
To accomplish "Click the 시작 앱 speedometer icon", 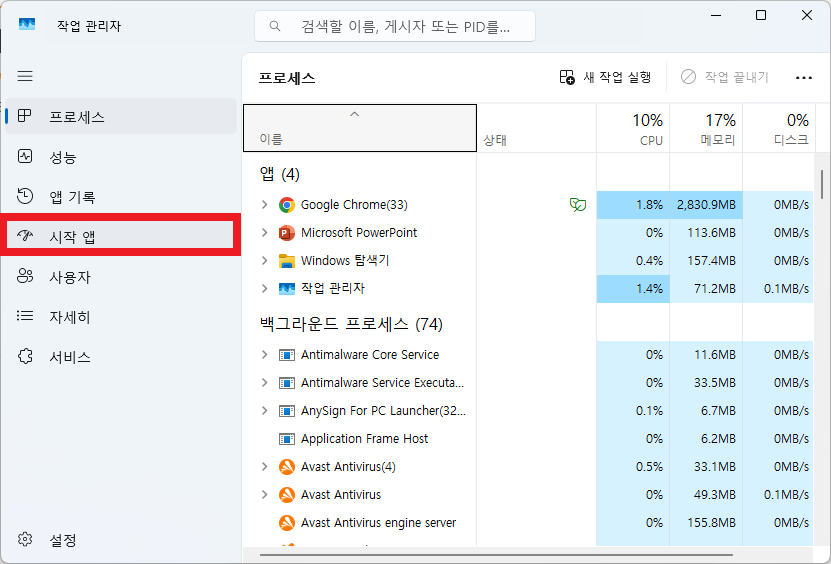I will pyautogui.click(x=25, y=236).
